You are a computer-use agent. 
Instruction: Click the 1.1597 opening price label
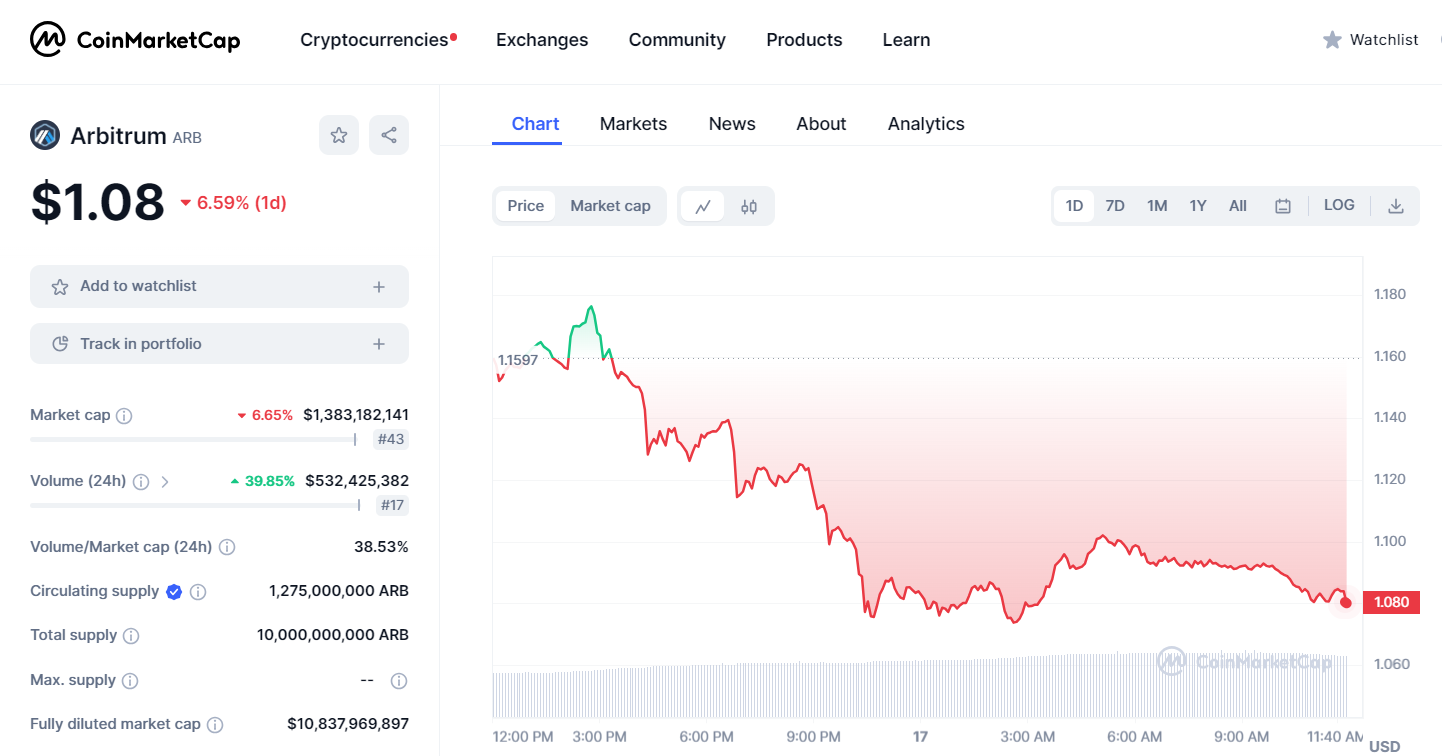coord(518,360)
